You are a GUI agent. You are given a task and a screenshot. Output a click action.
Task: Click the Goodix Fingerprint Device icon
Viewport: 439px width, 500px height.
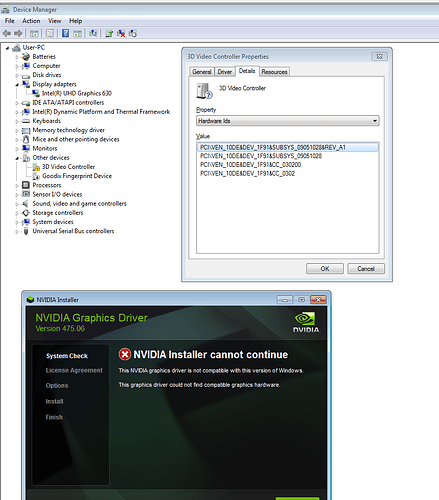point(36,176)
